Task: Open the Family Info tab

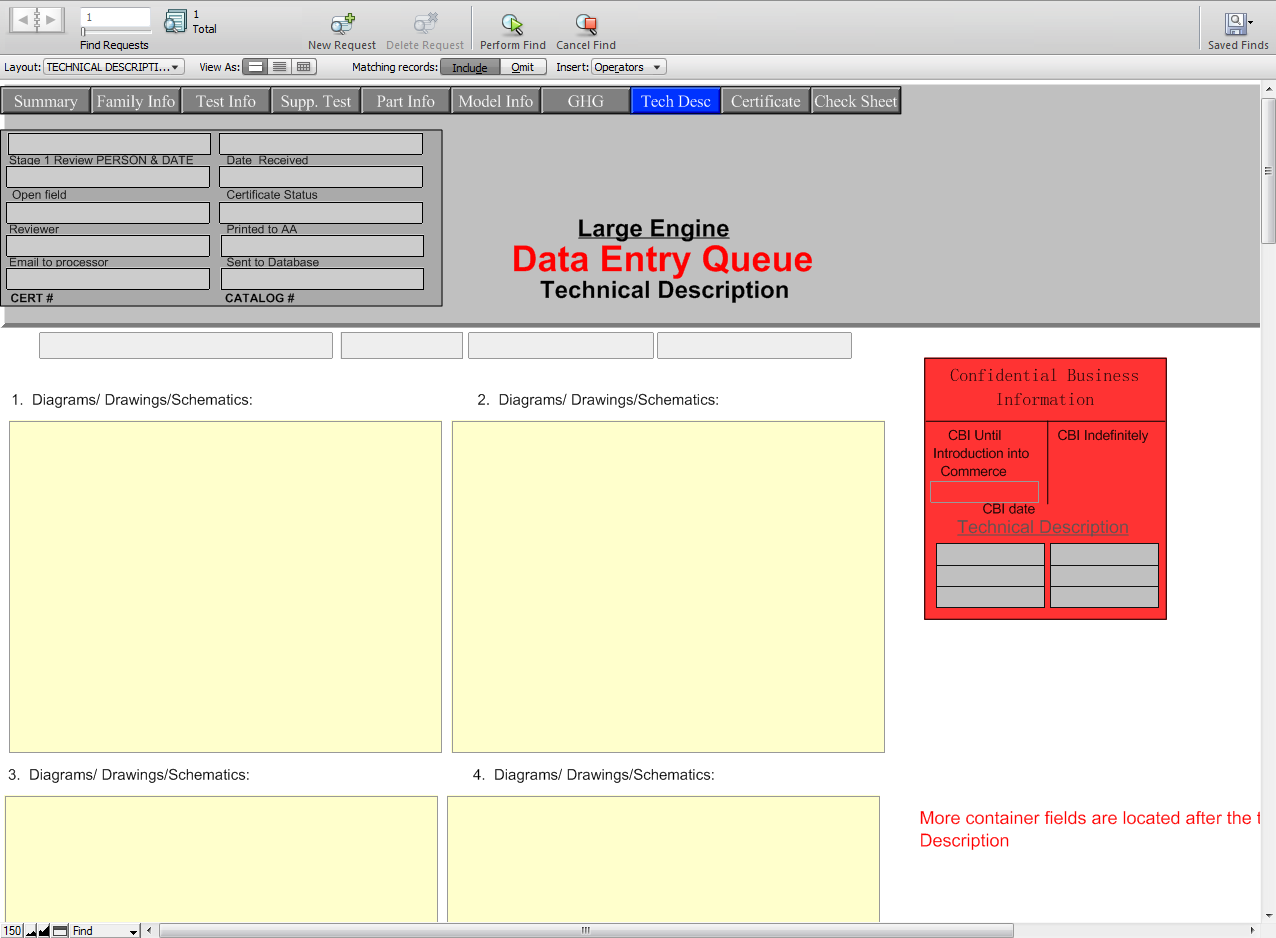Action: [136, 101]
